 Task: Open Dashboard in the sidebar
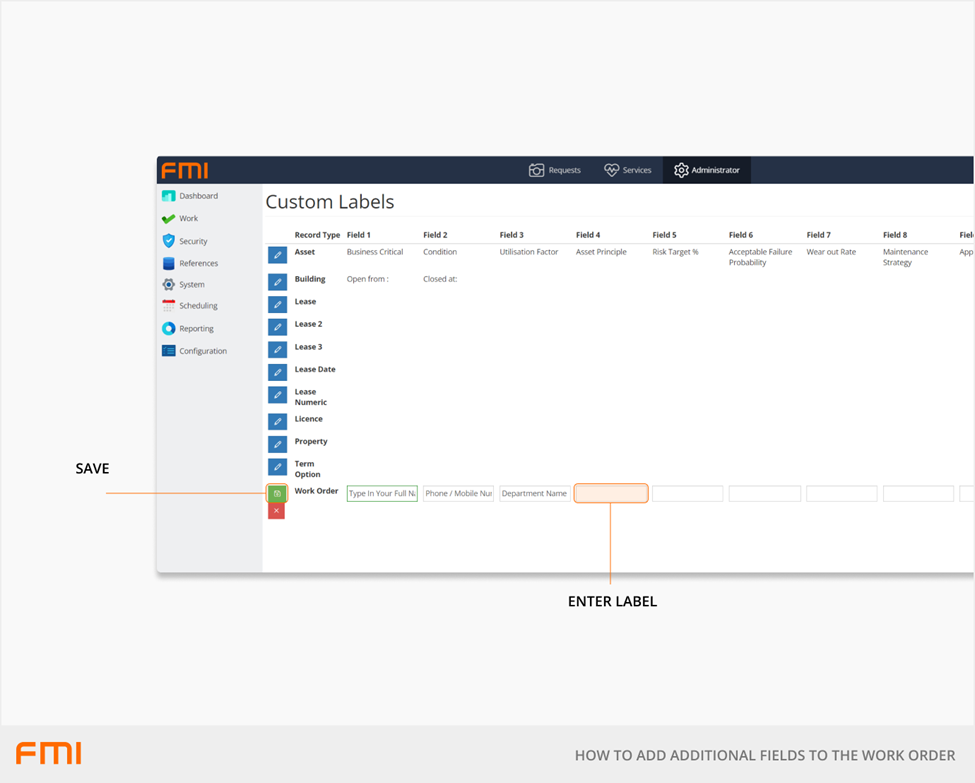(x=198, y=196)
